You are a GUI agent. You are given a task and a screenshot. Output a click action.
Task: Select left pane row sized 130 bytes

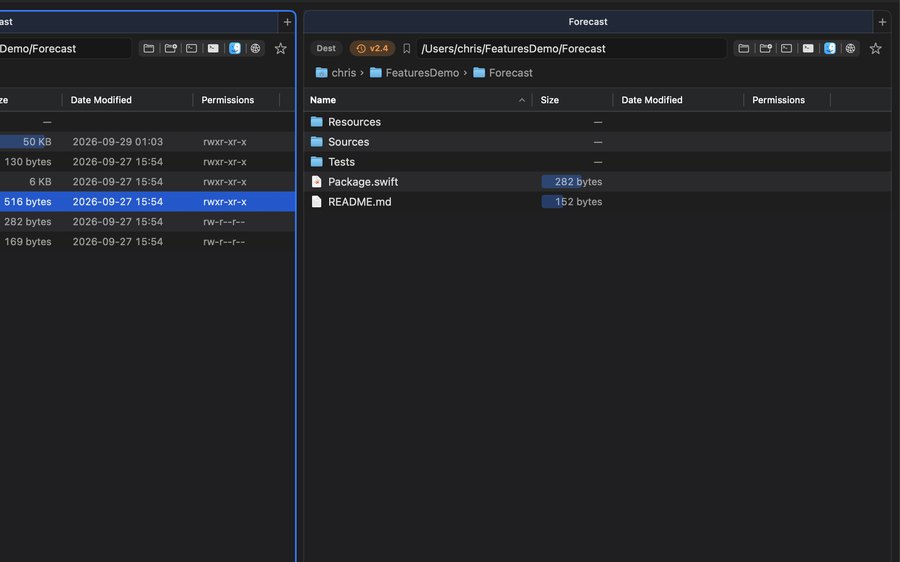coord(148,162)
